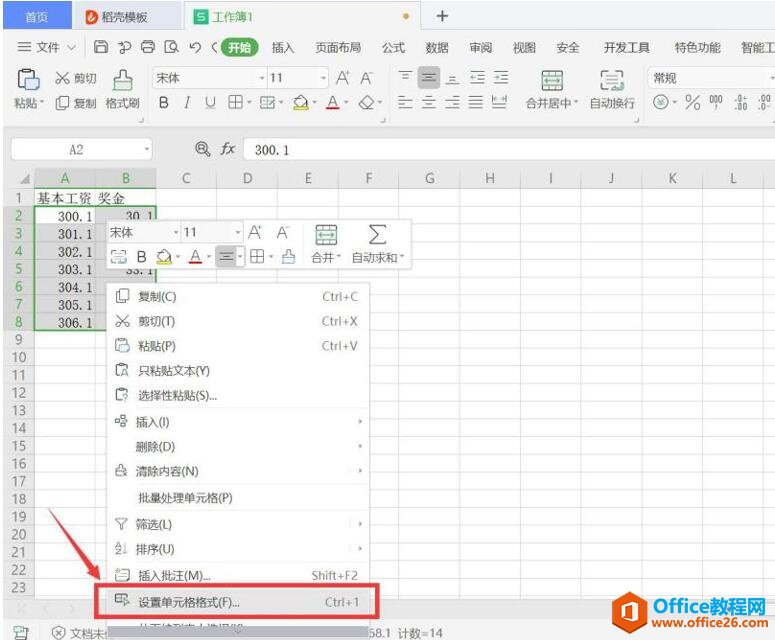Add a new document tab with plus
This screenshot has height=640, width=775.
442,16
